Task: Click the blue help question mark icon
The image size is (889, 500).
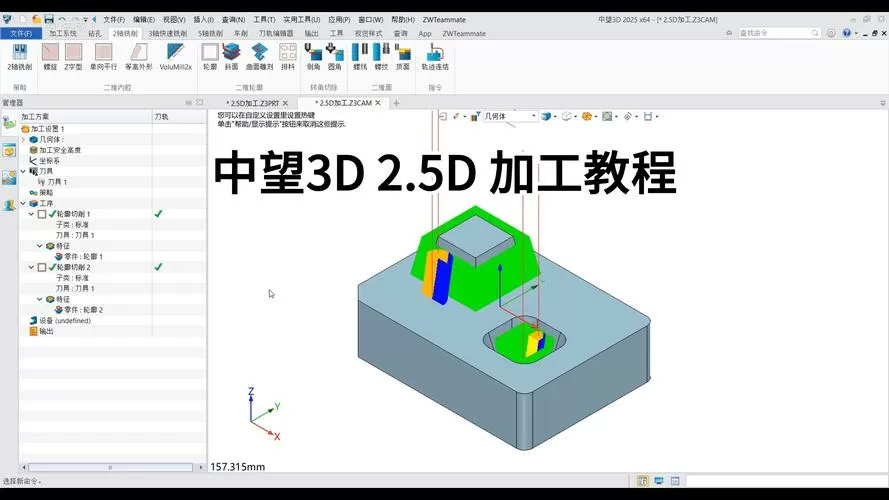Action: [x=846, y=33]
